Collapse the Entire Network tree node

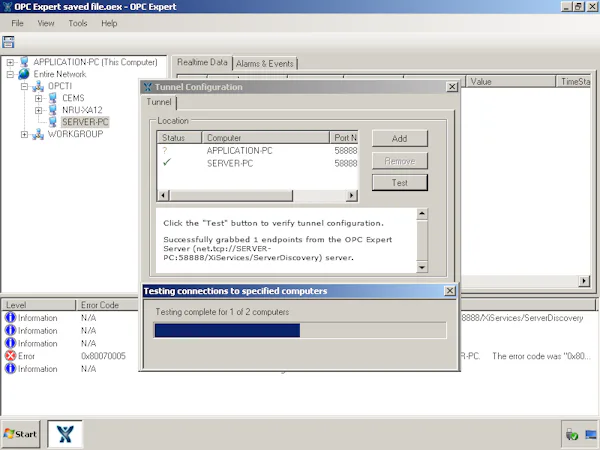(10, 74)
